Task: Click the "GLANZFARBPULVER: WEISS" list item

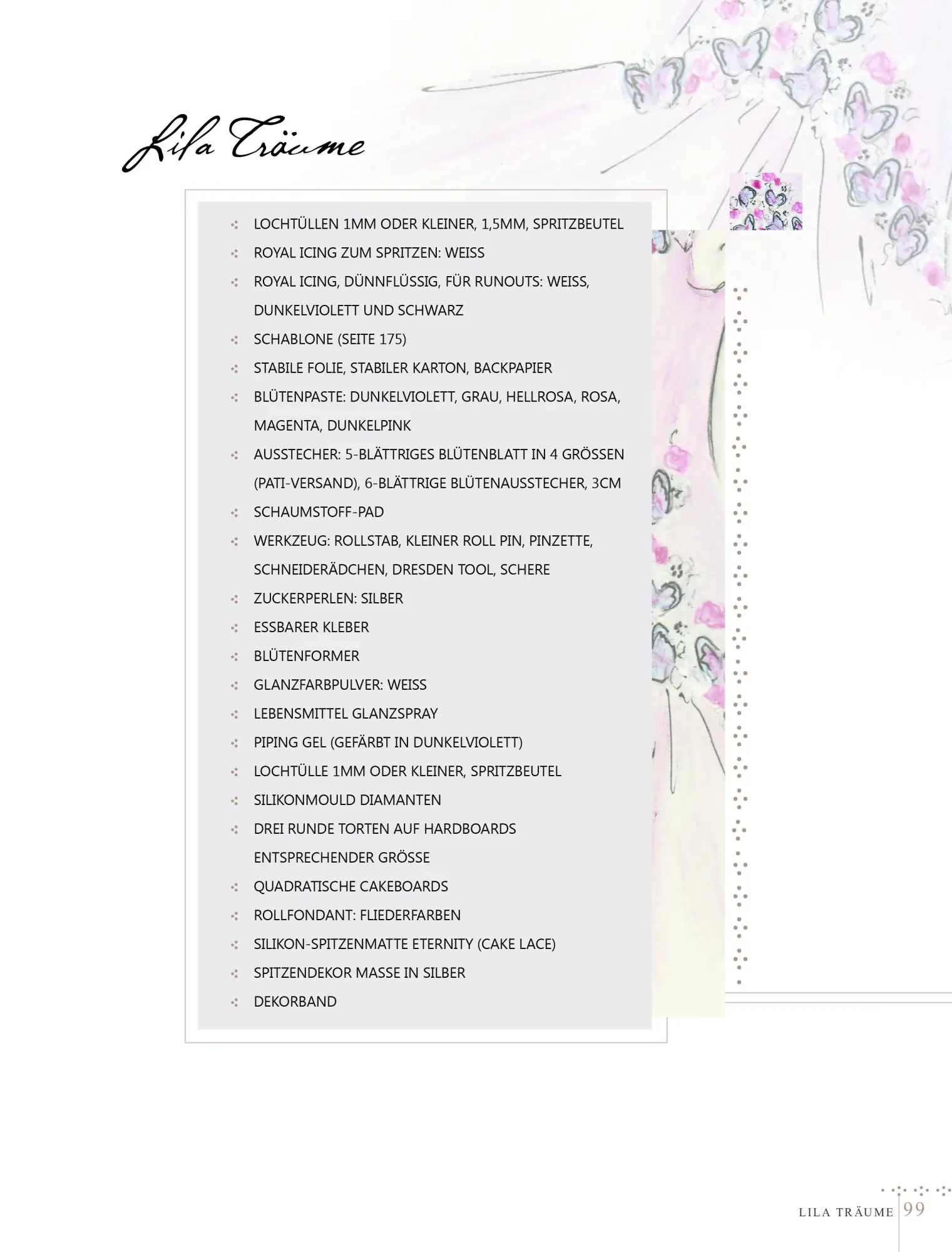Action: 340,685
